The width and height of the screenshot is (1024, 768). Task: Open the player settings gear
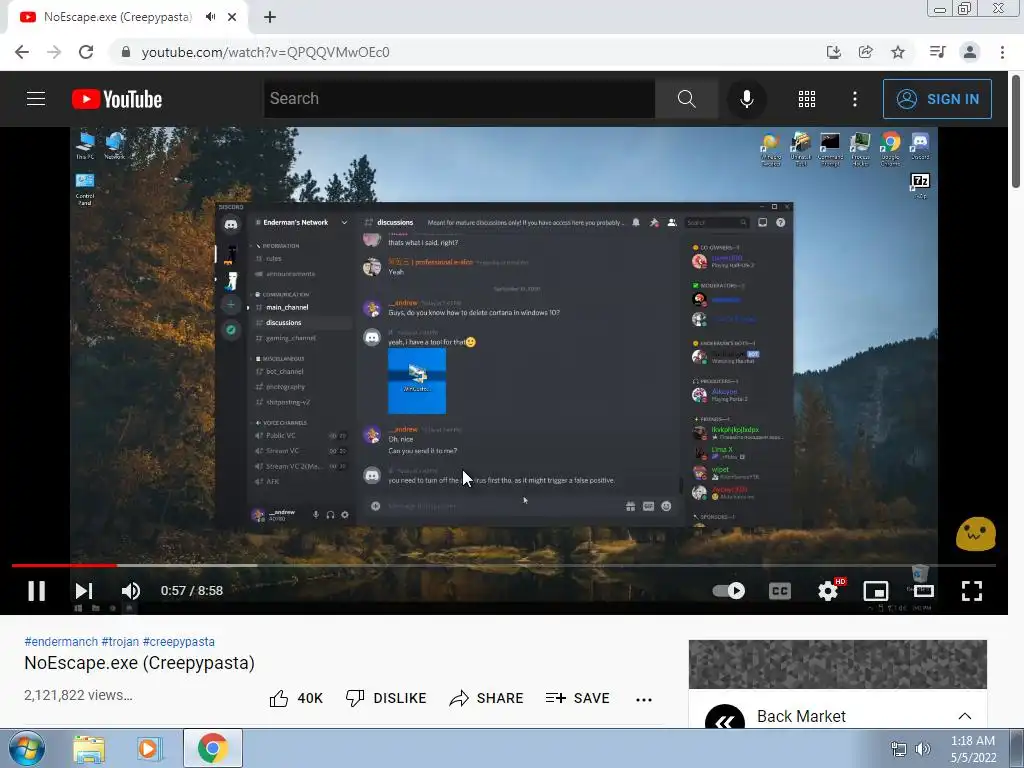click(829, 590)
